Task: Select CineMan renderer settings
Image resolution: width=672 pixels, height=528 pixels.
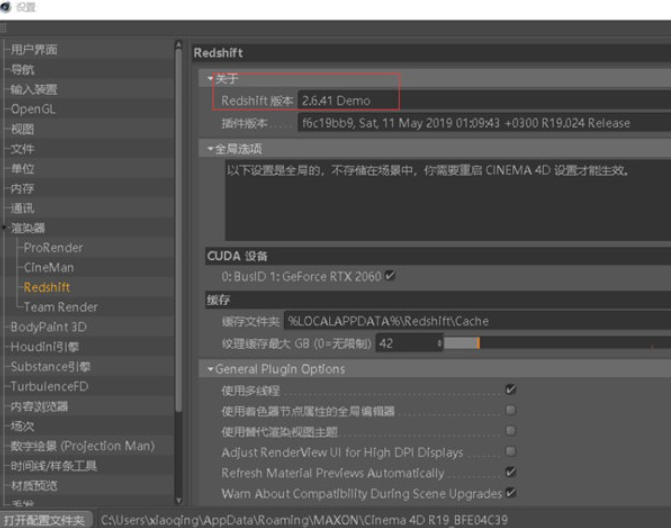Action: [x=49, y=267]
